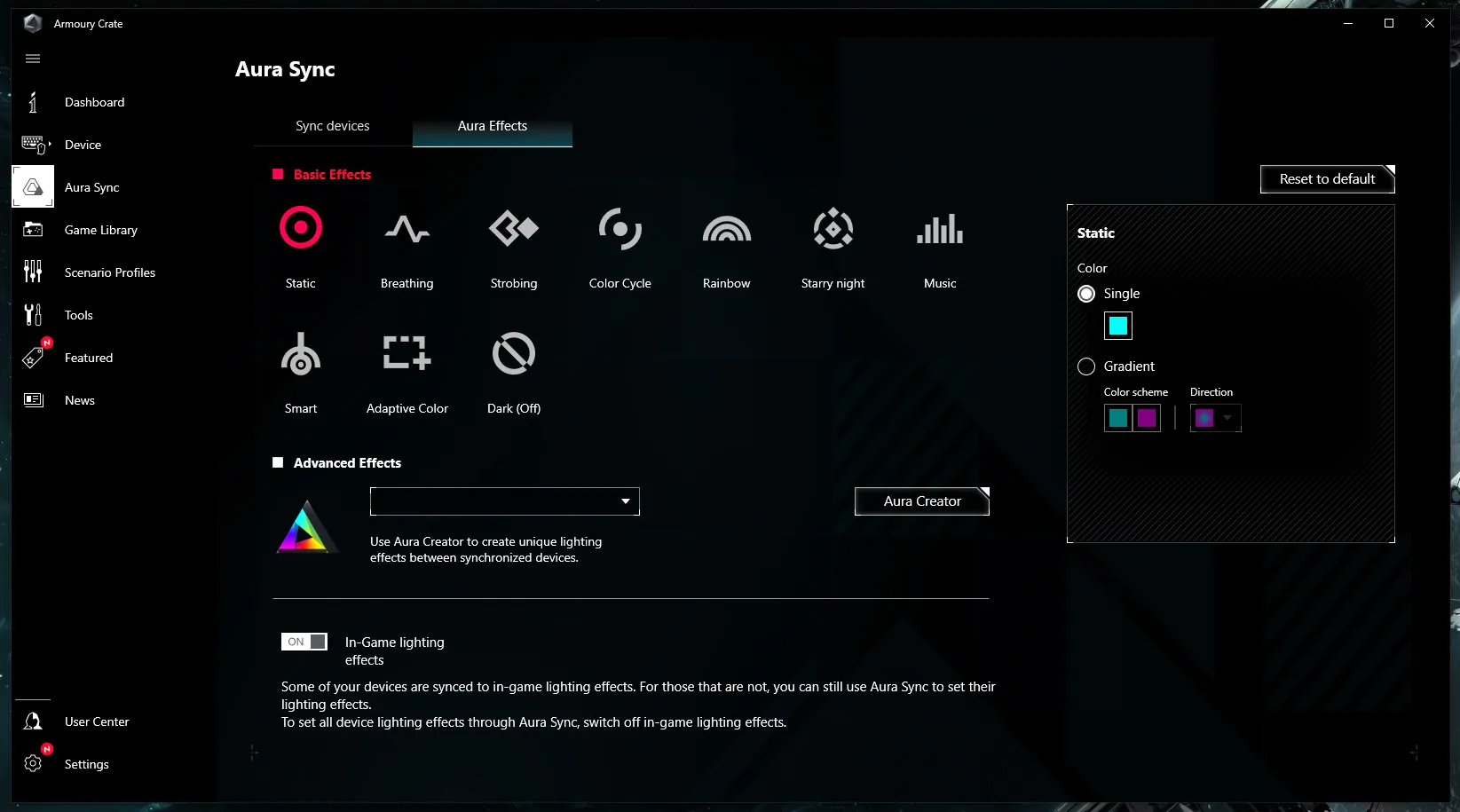Toggle the In-Game lighting effects switch
1460x812 pixels.
(x=304, y=642)
